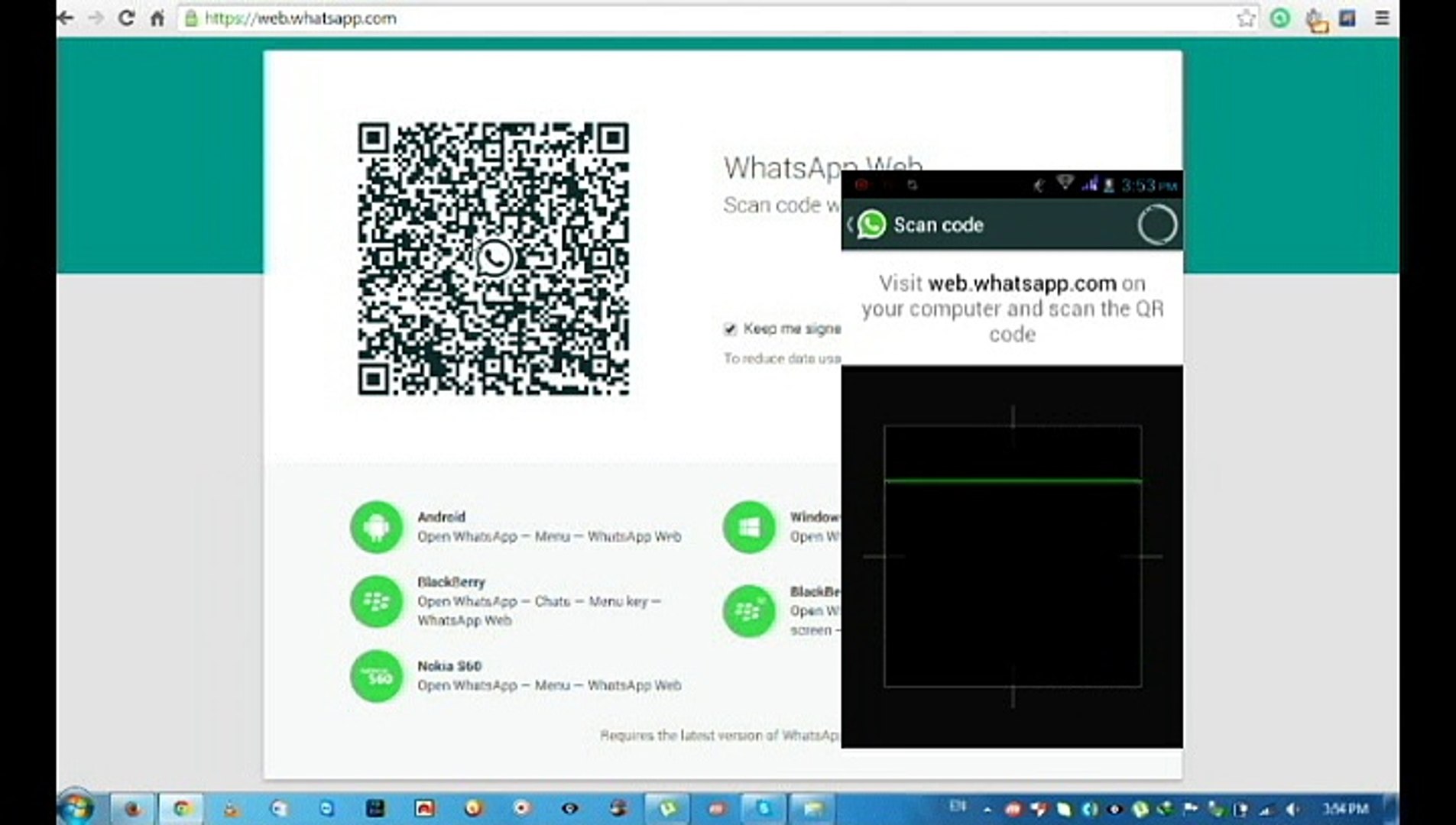Viewport: 1456px width, 825px height.
Task: Click the WhatsApp logo in the Scan code header
Action: click(x=871, y=225)
